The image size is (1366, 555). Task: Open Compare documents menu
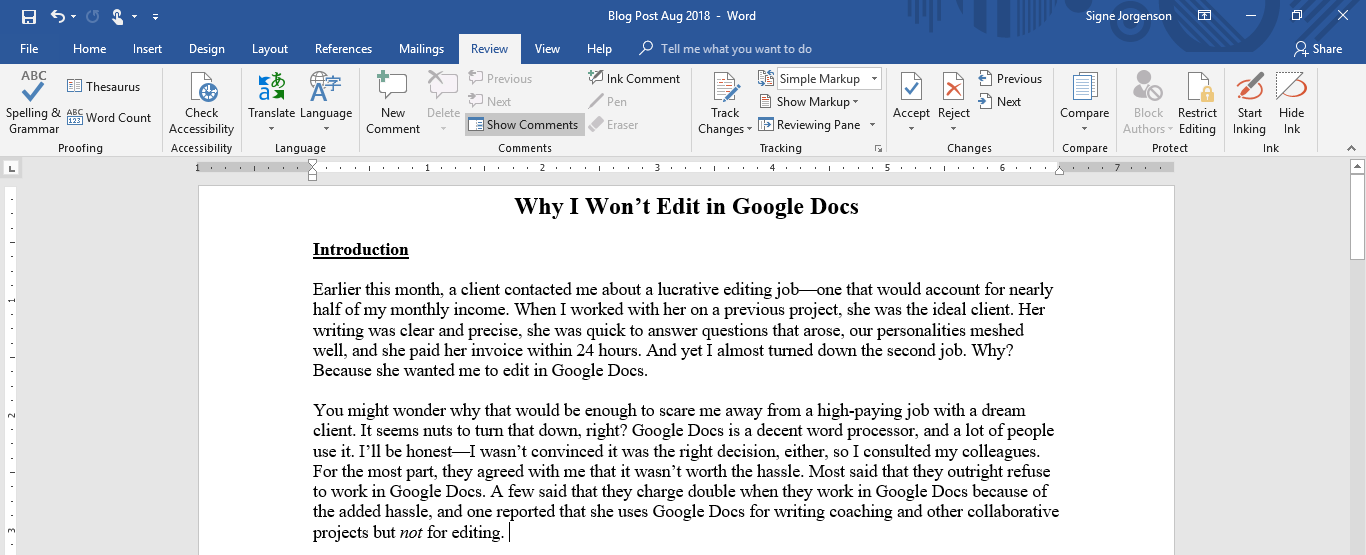point(1084,103)
